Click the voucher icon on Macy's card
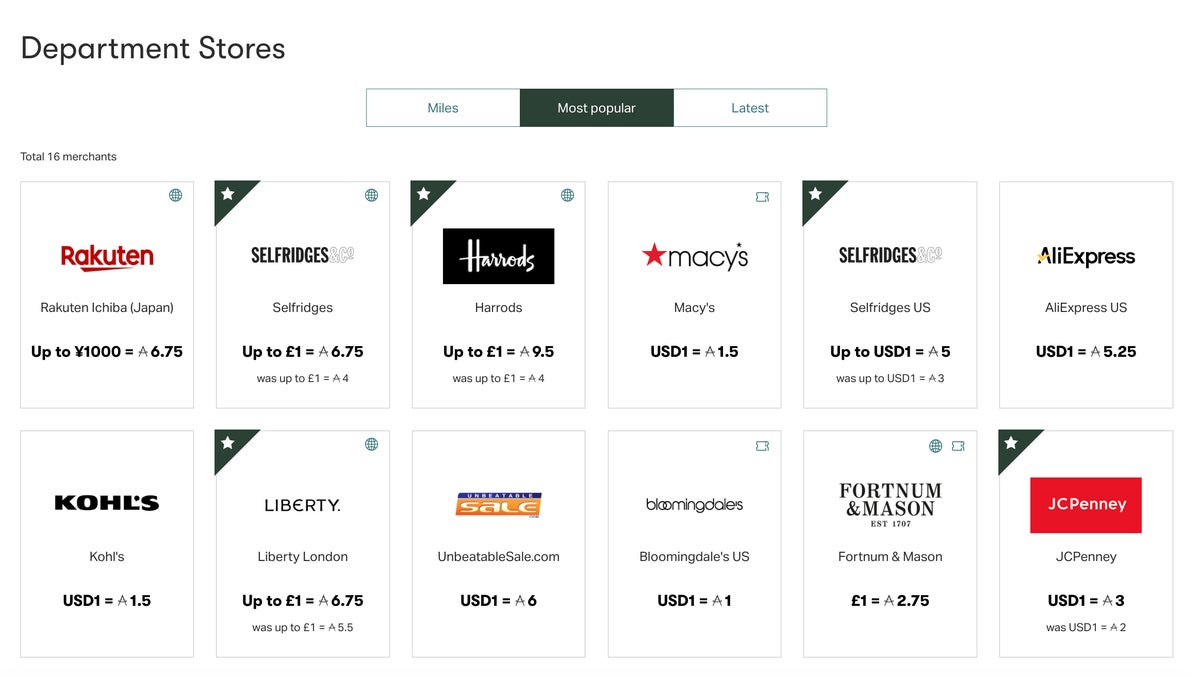The image size is (1200, 676). [762, 197]
